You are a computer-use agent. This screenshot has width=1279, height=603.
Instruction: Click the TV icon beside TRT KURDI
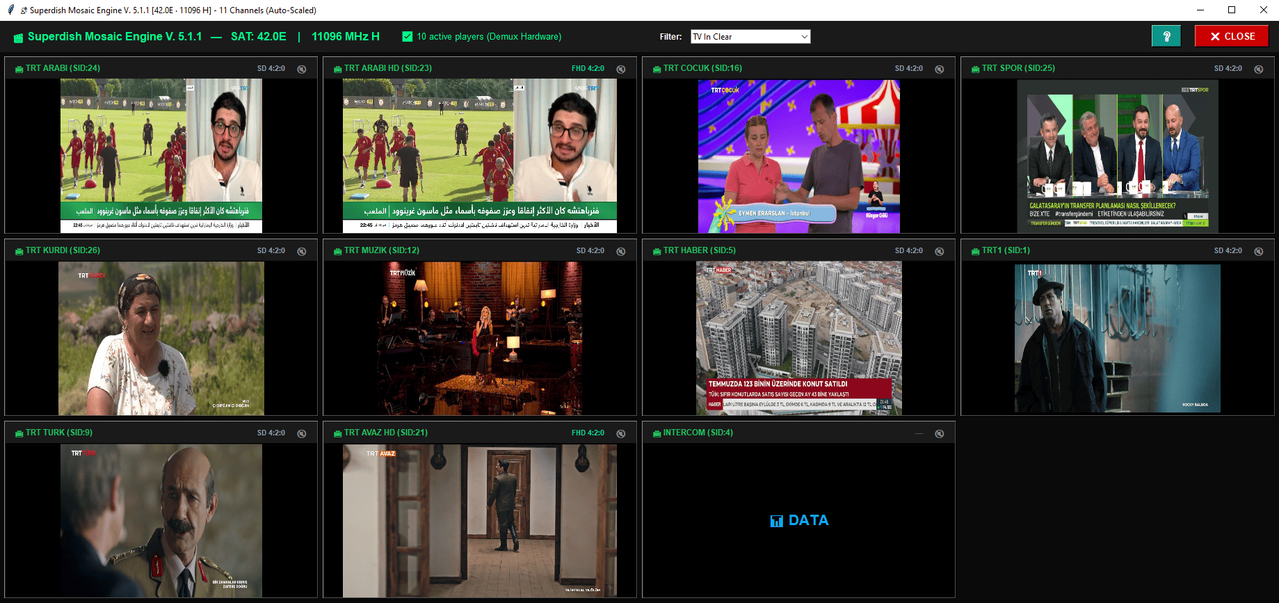tap(17, 251)
